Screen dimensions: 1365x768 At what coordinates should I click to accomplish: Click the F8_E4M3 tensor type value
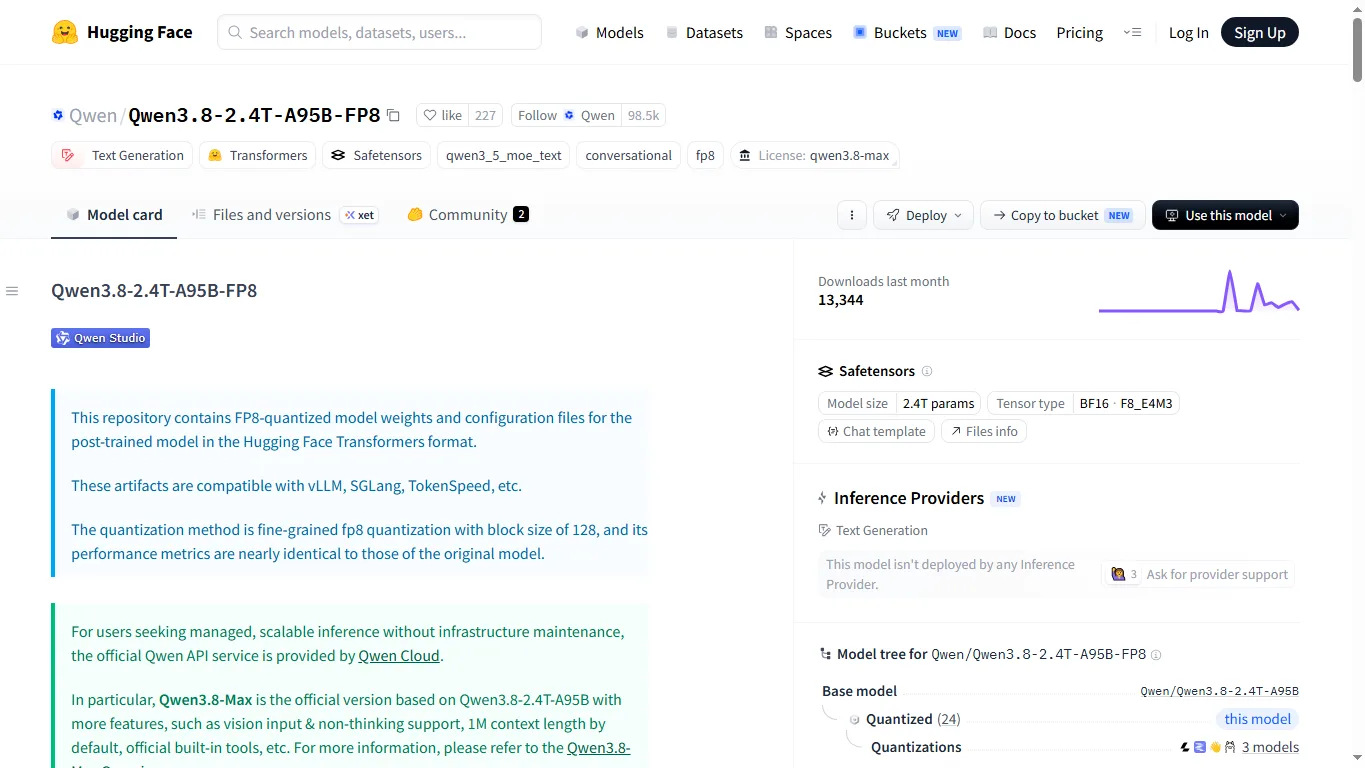point(1146,404)
